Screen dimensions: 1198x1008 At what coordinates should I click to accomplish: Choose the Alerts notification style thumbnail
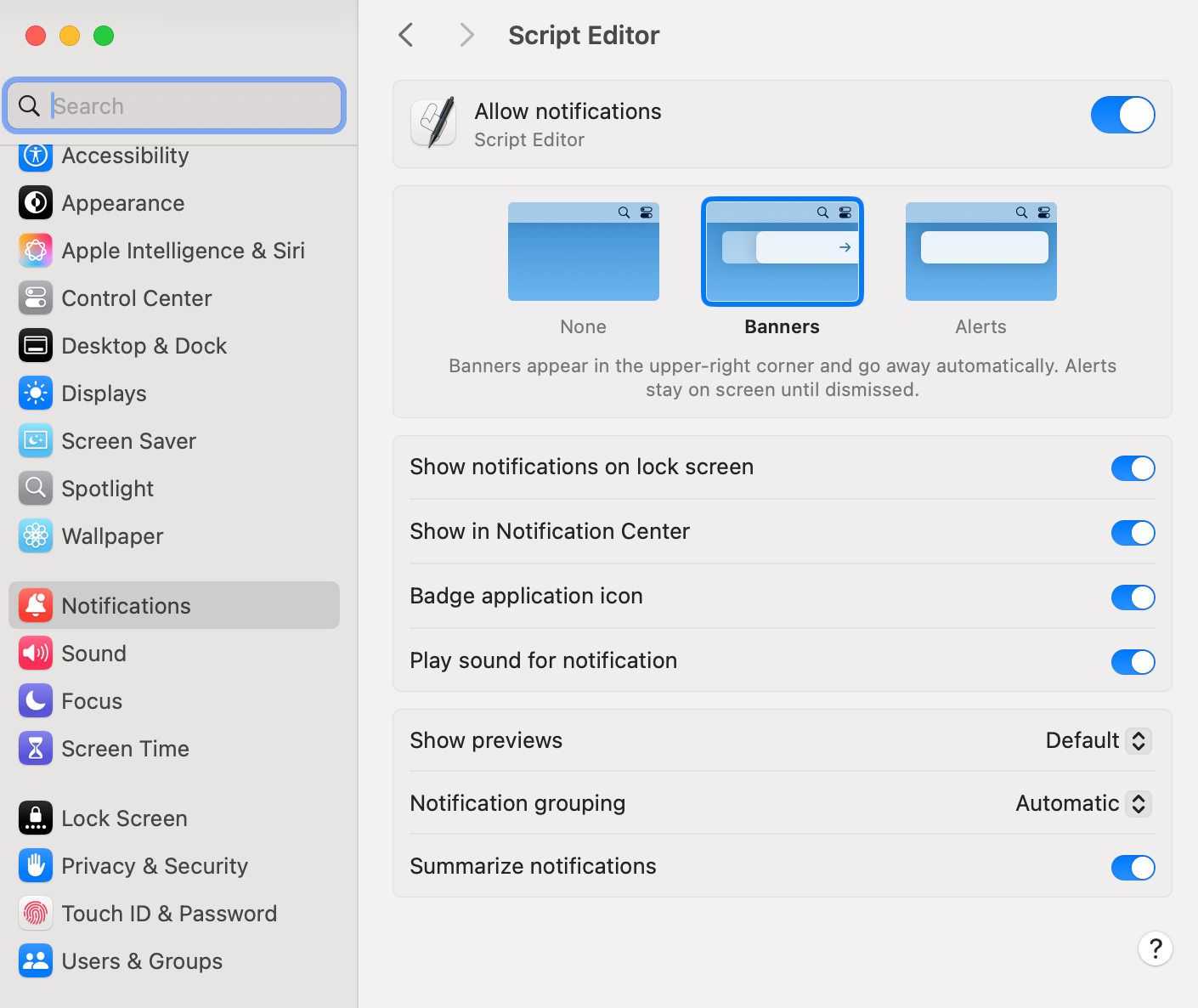click(981, 252)
